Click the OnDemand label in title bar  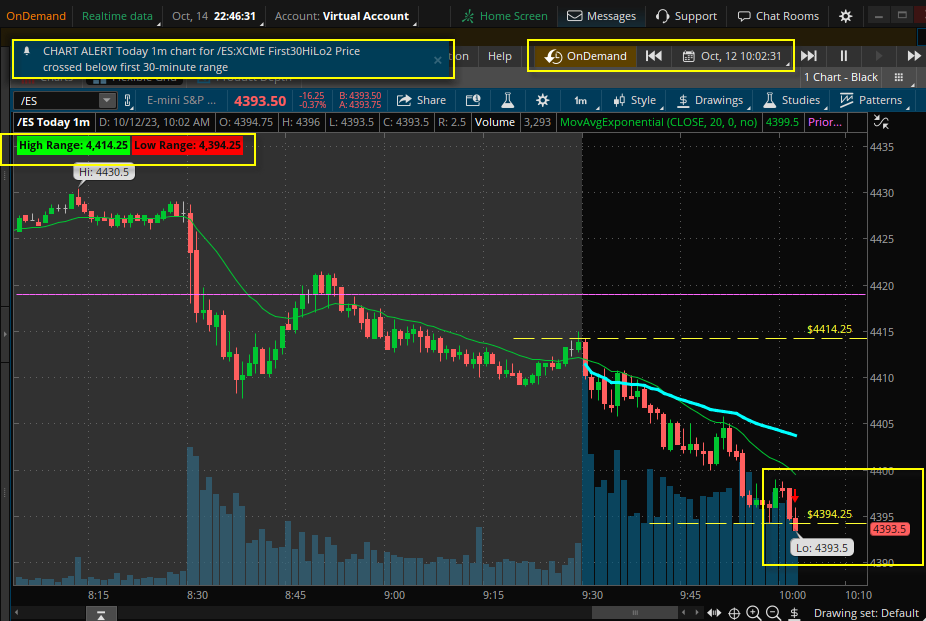click(x=36, y=16)
